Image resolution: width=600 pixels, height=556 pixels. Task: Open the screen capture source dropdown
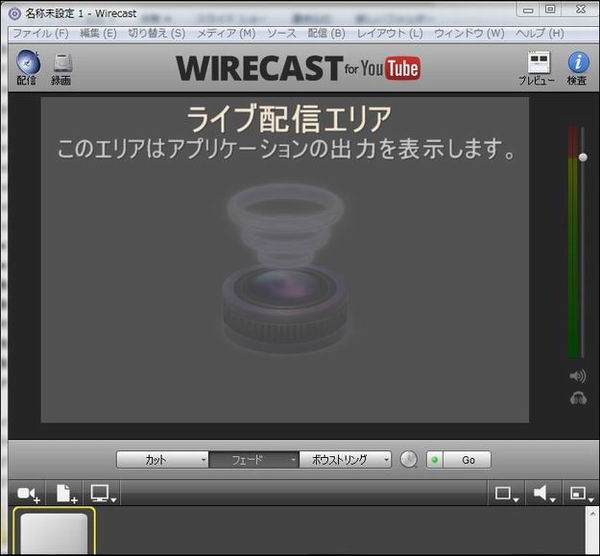(x=103, y=494)
